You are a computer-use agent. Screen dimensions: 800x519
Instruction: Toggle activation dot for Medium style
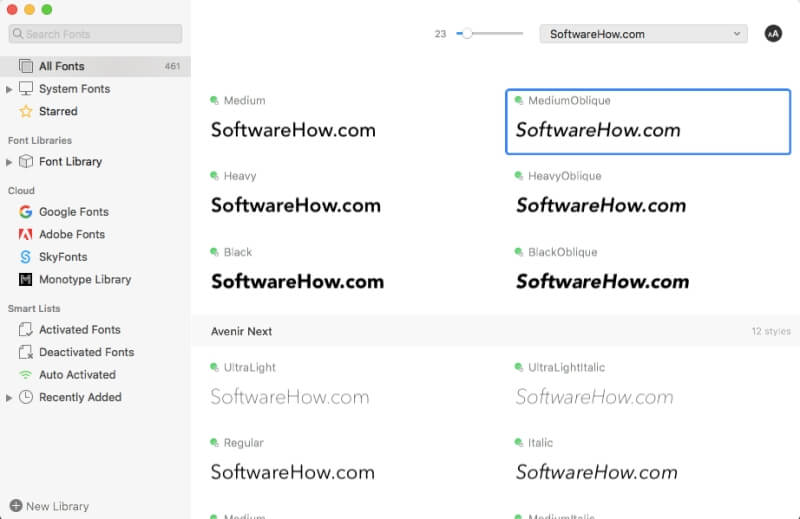tap(214, 100)
